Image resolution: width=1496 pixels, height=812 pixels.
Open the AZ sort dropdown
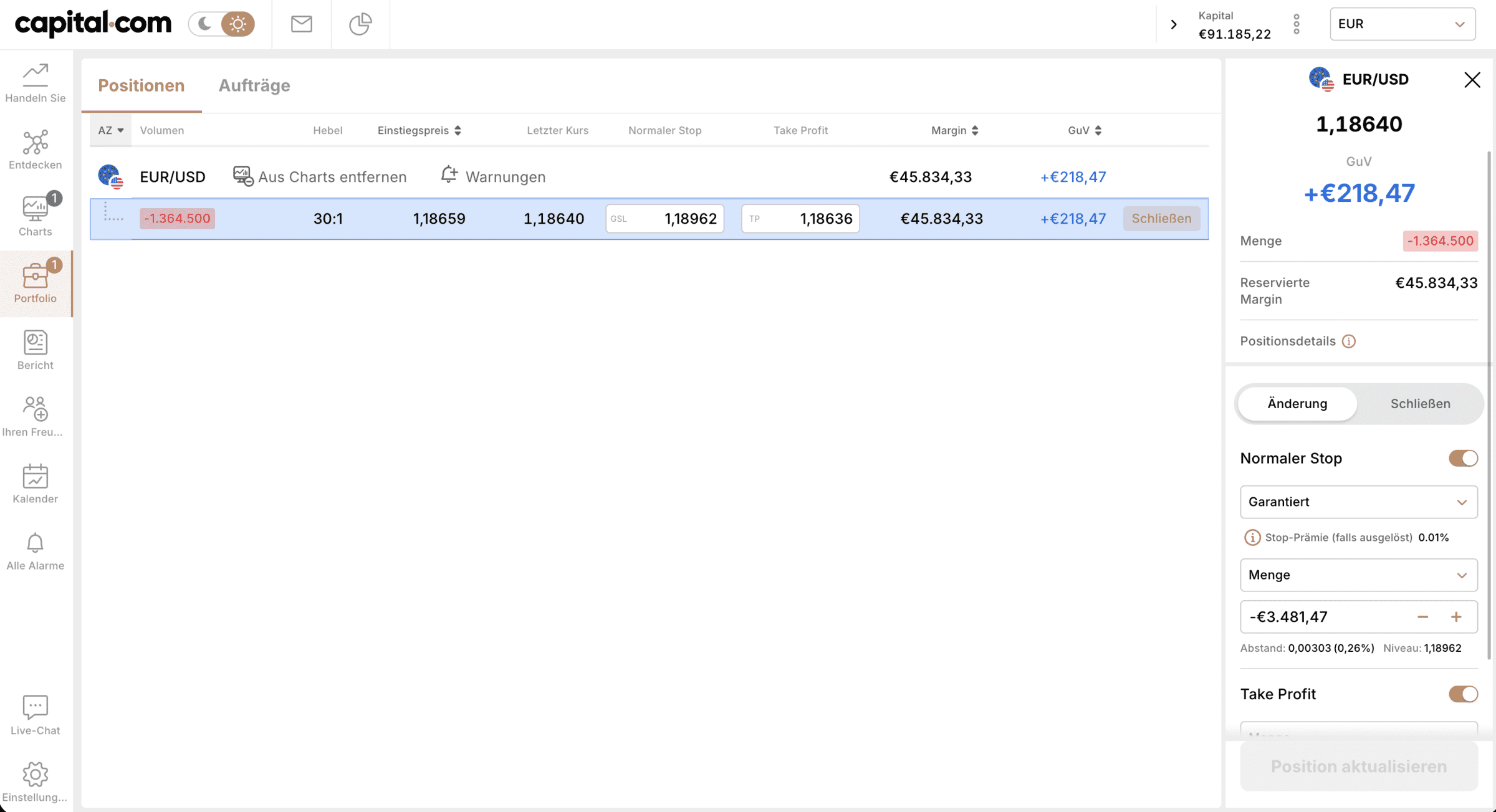pyautogui.click(x=110, y=130)
